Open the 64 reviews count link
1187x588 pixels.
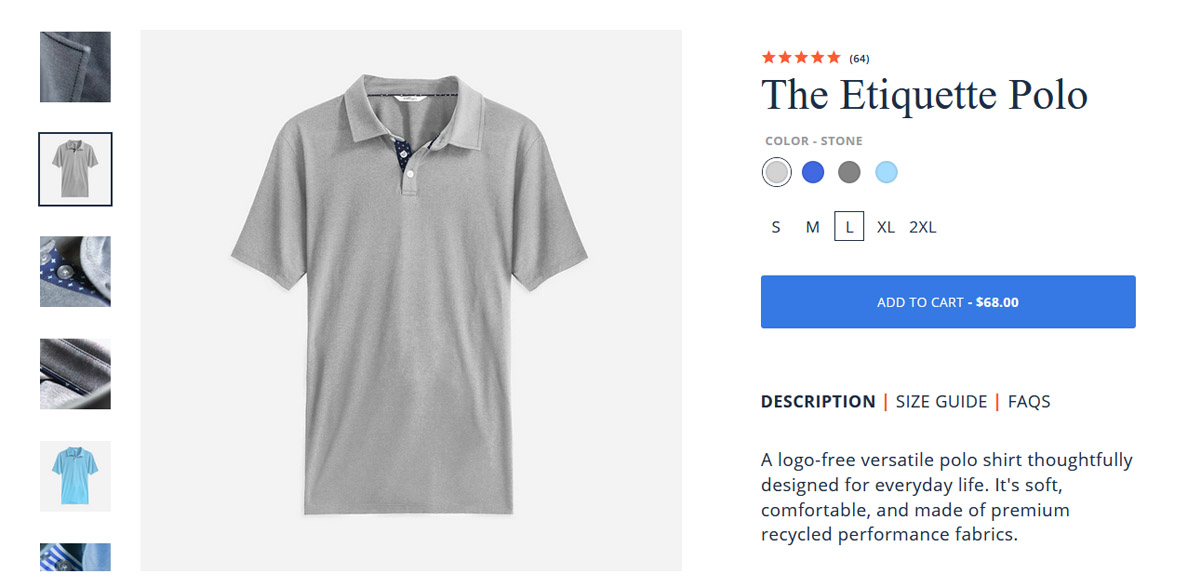click(860, 58)
